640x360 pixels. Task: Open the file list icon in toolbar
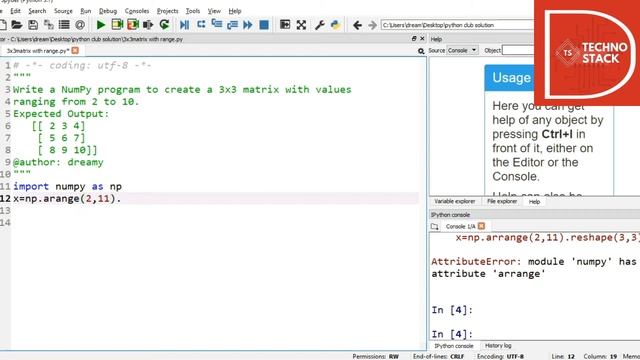64,25
